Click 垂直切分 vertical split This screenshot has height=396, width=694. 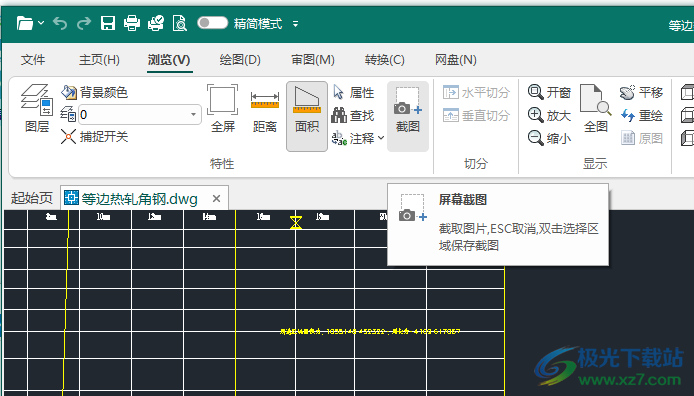click(476, 115)
